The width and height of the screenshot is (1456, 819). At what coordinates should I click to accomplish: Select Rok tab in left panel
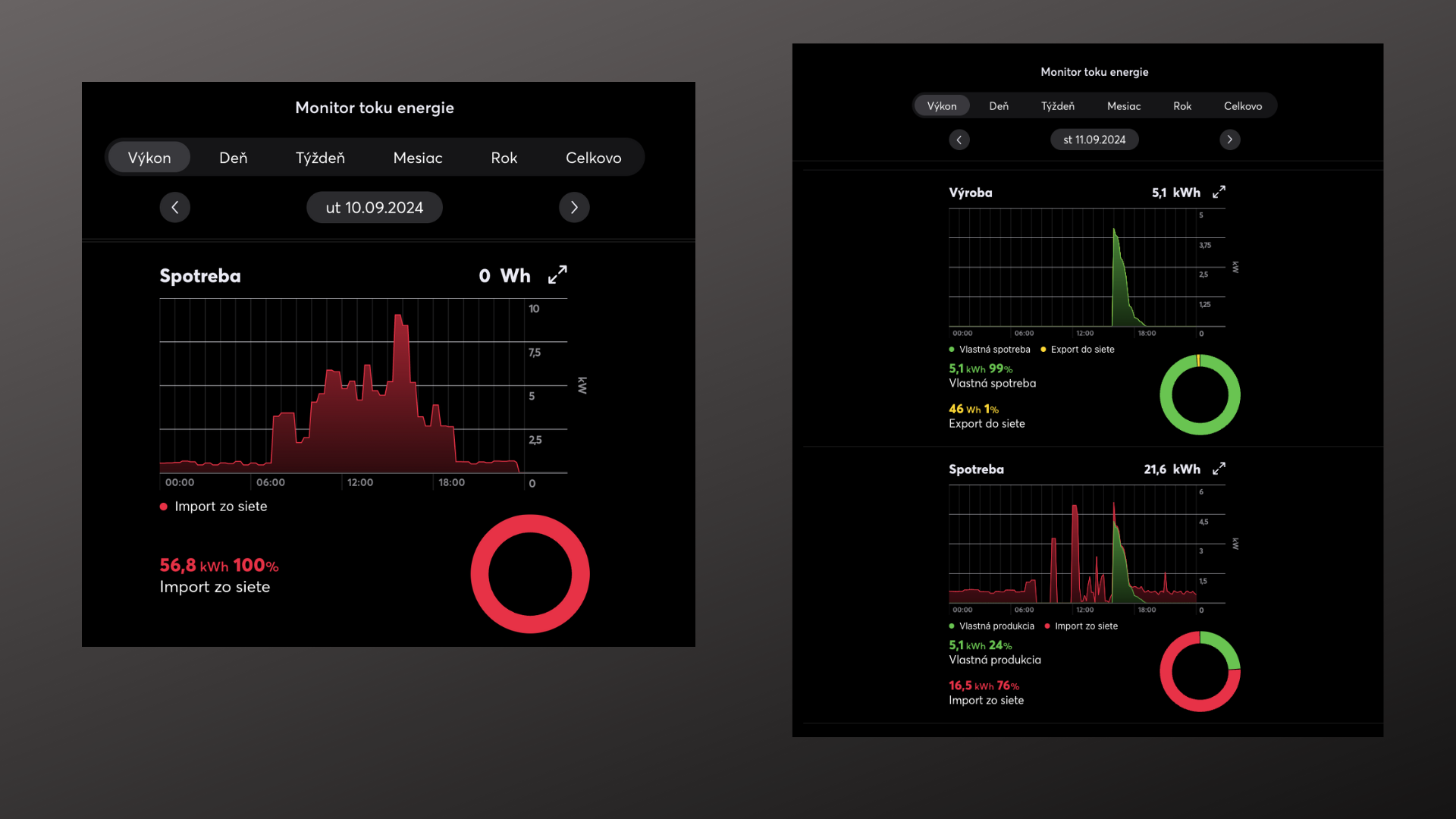[504, 158]
